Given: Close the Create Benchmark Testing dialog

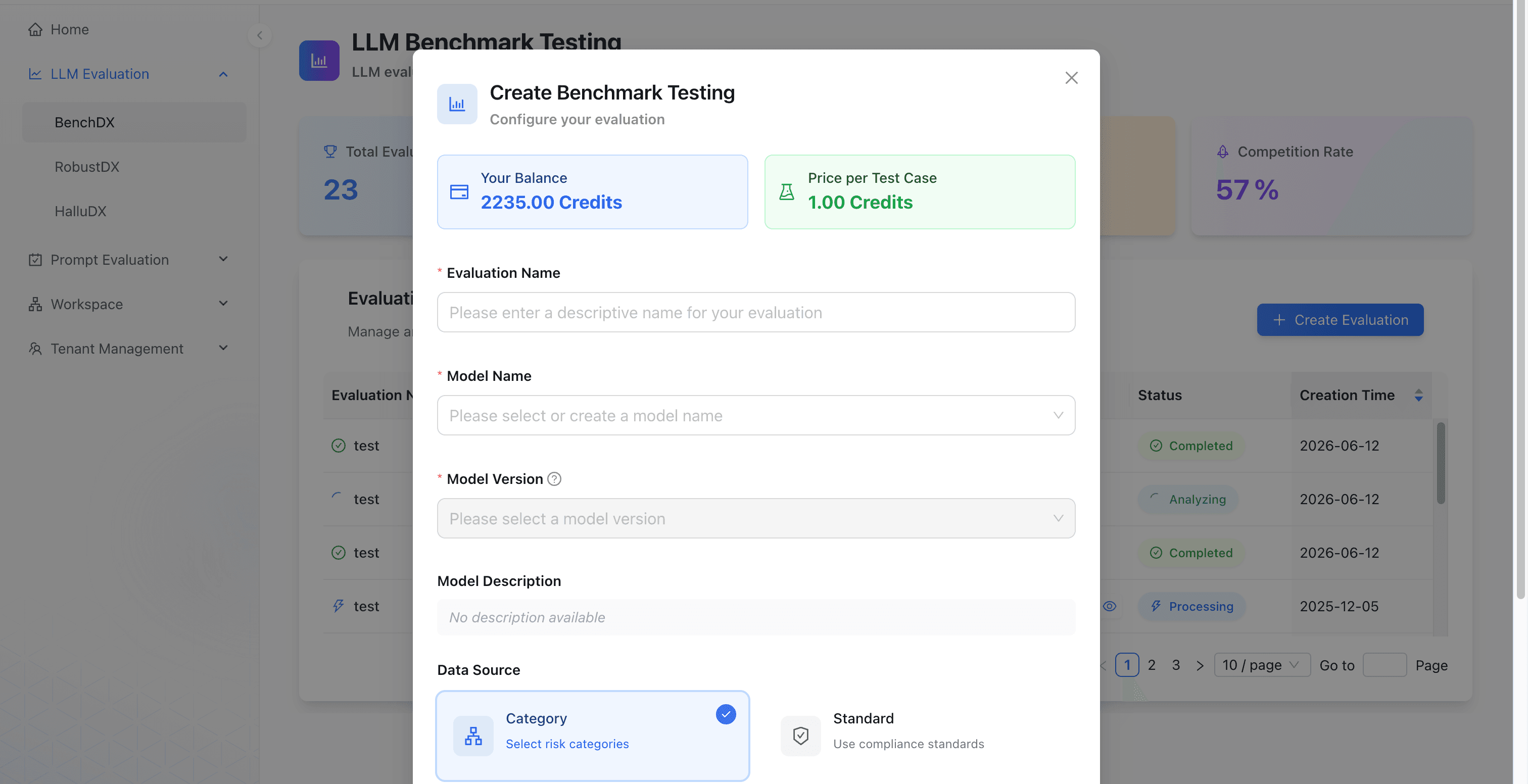Looking at the screenshot, I should pyautogui.click(x=1071, y=78).
